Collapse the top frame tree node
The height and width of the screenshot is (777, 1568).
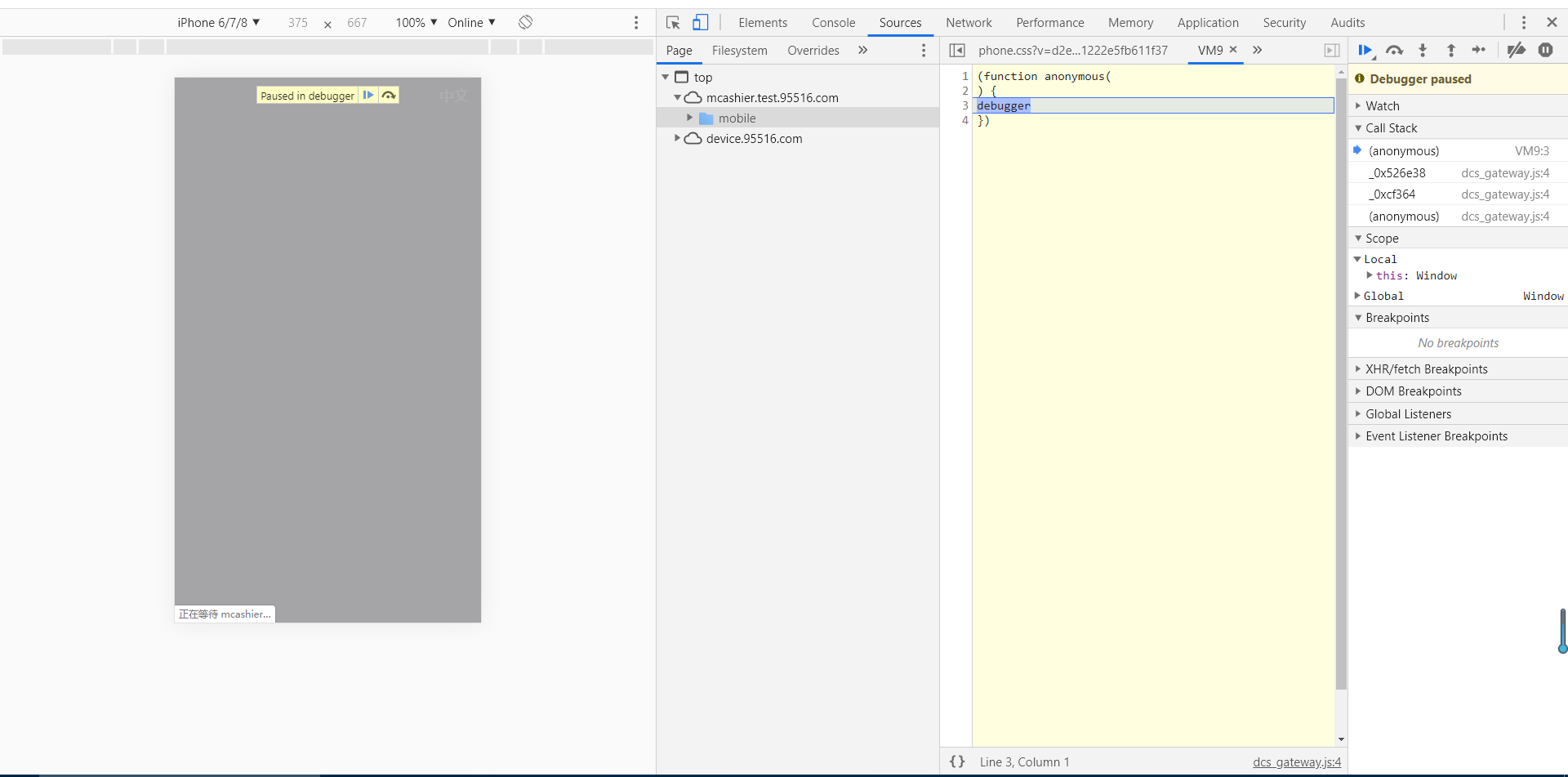click(666, 77)
